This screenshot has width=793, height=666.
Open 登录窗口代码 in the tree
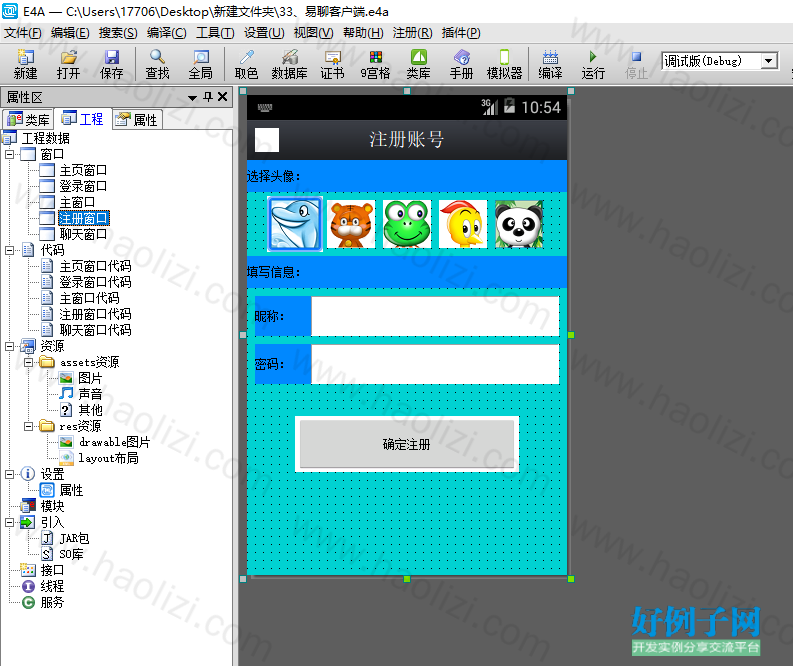coord(95,282)
